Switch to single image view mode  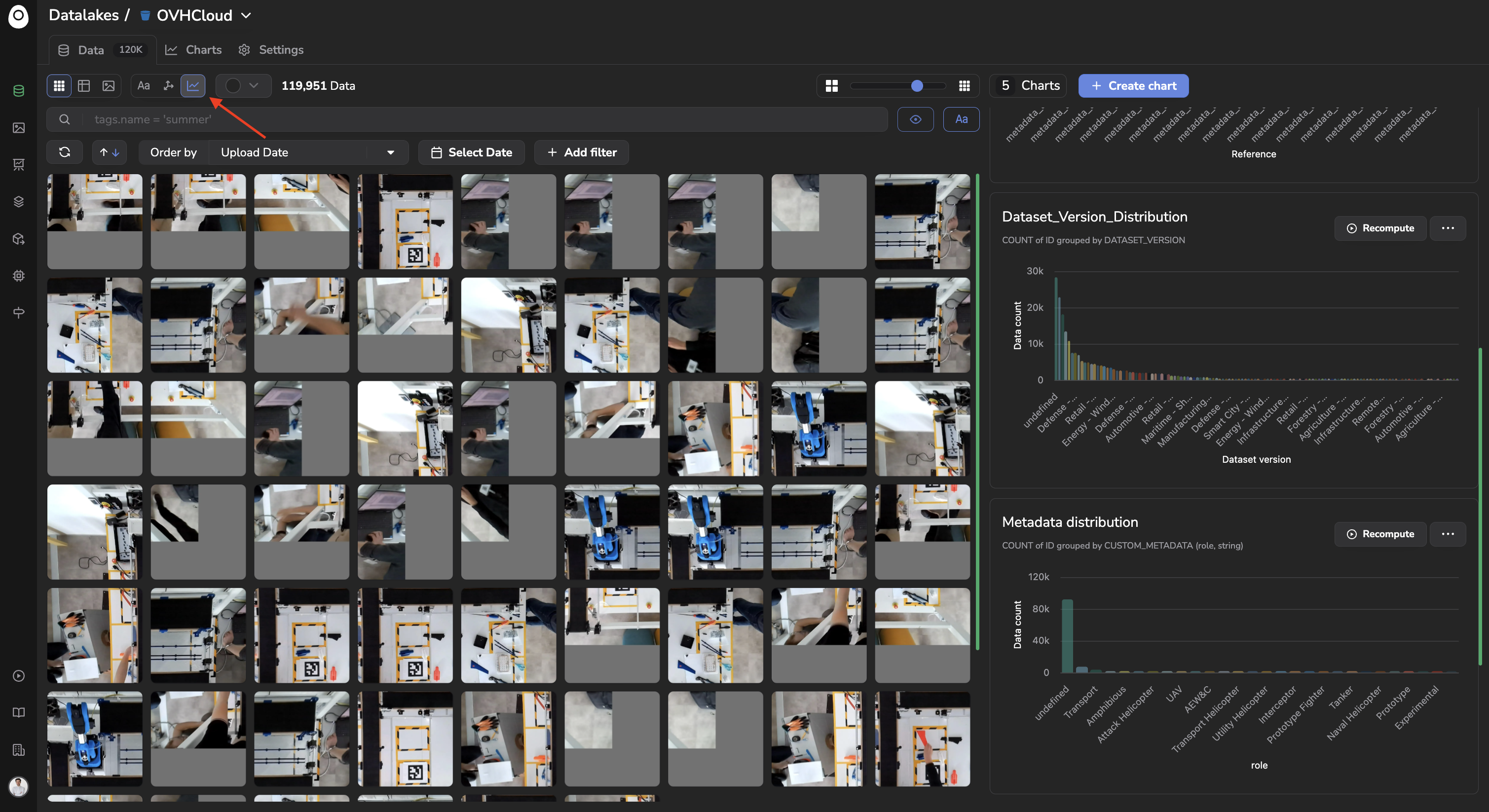[x=109, y=85]
